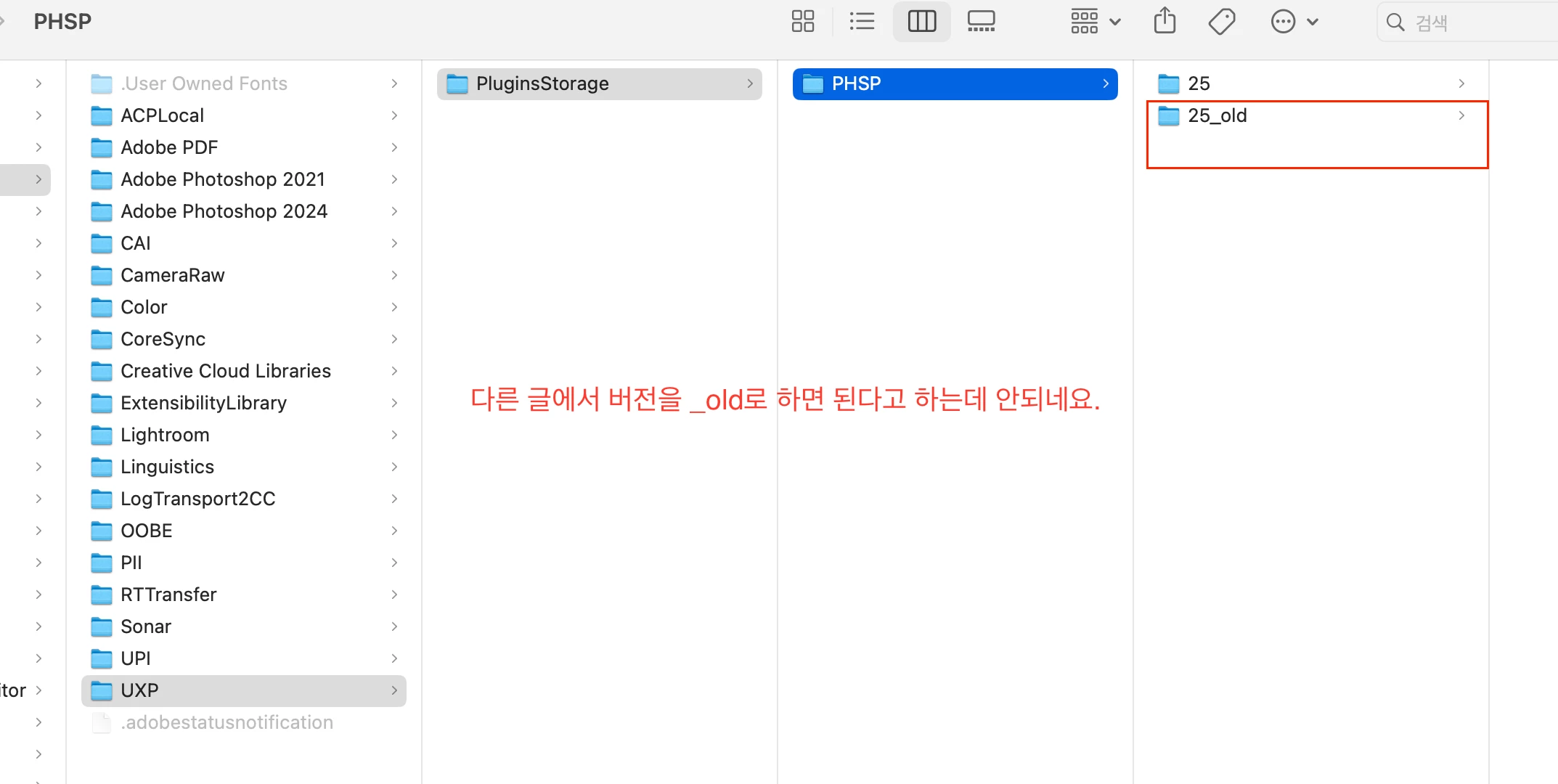This screenshot has width=1558, height=784.
Task: Switch to list view
Action: [x=862, y=22]
